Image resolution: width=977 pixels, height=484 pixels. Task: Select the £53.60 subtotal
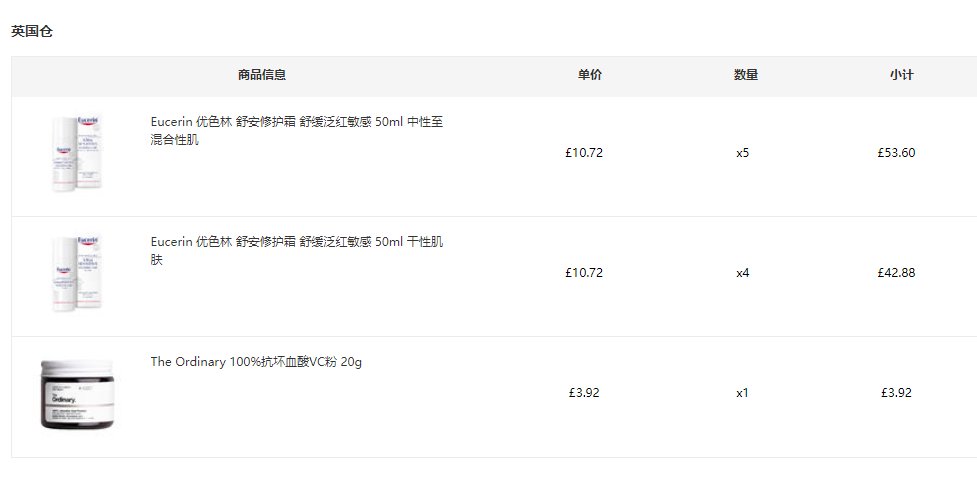[897, 153]
